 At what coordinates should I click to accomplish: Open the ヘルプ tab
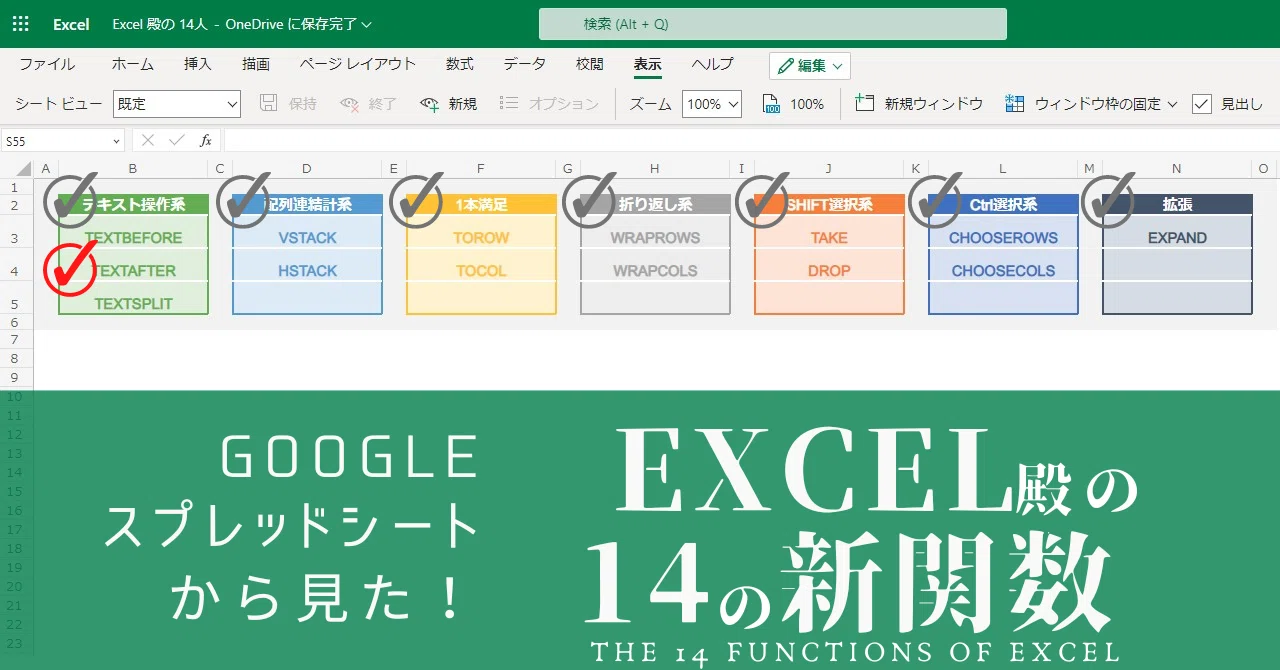click(x=712, y=64)
